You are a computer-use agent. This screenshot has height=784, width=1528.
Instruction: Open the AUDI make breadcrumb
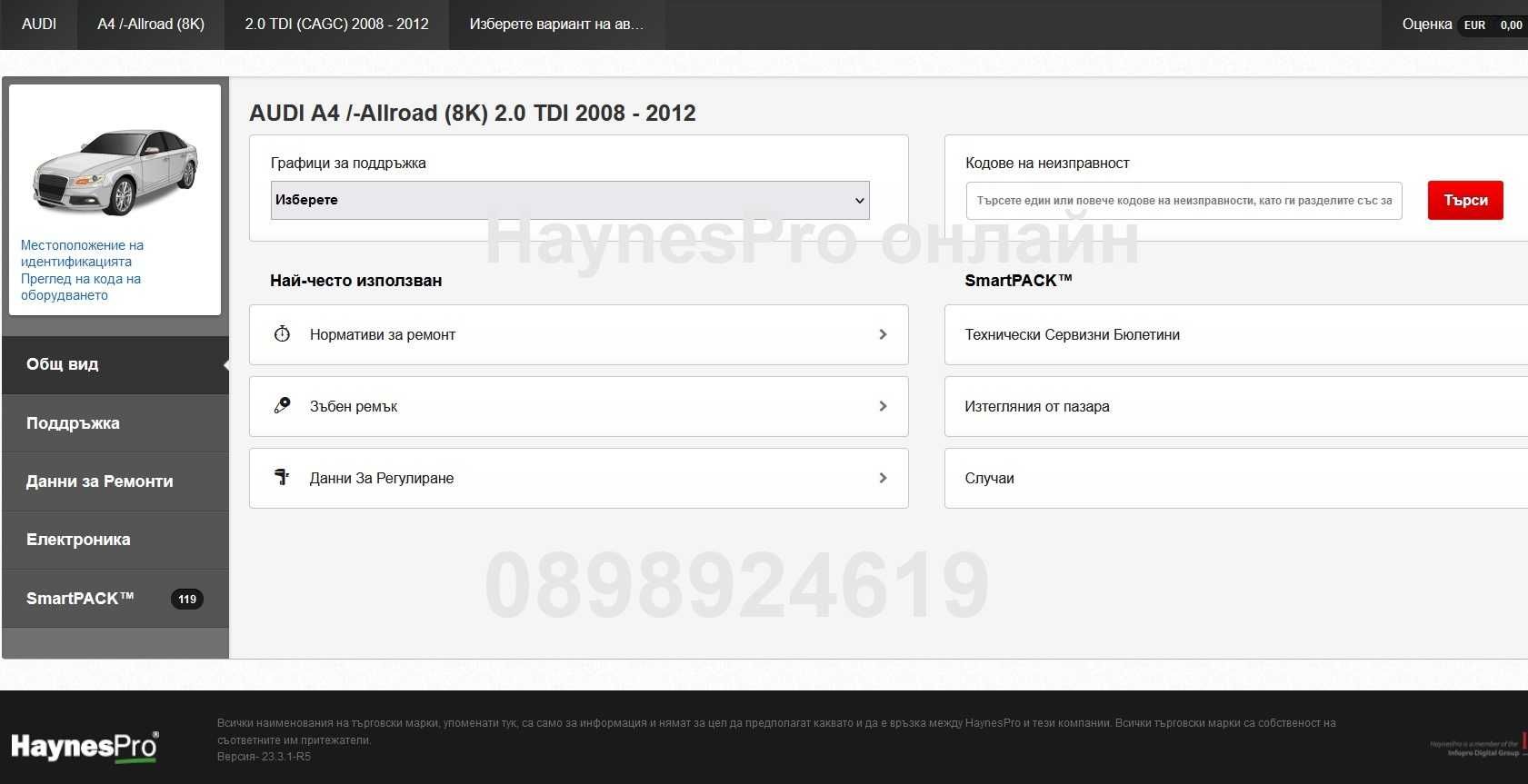tap(39, 25)
